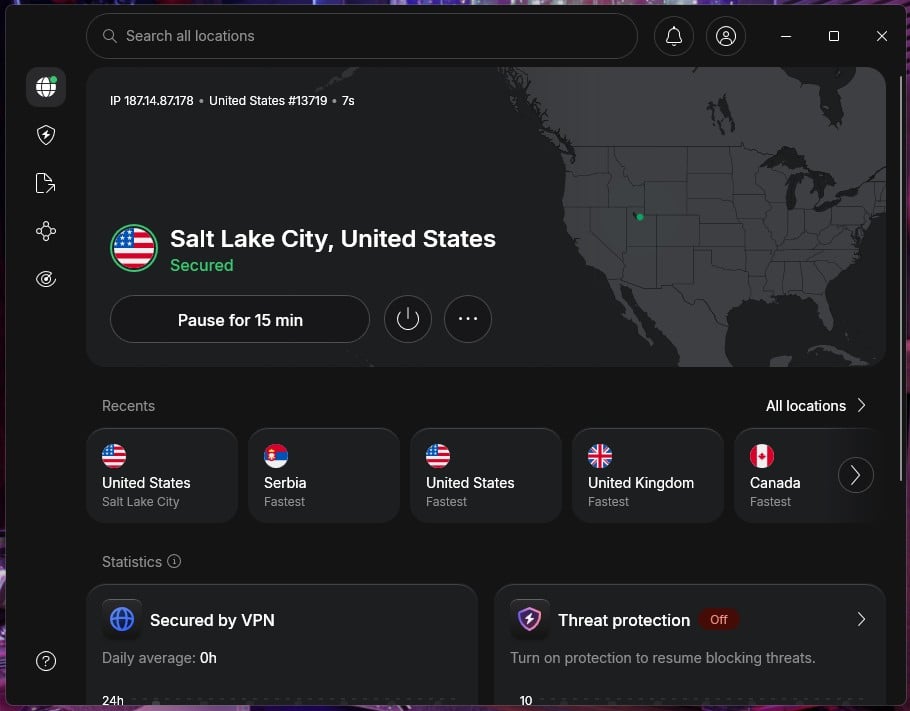Open the help question mark icon
The width and height of the screenshot is (910, 711).
[x=46, y=661]
